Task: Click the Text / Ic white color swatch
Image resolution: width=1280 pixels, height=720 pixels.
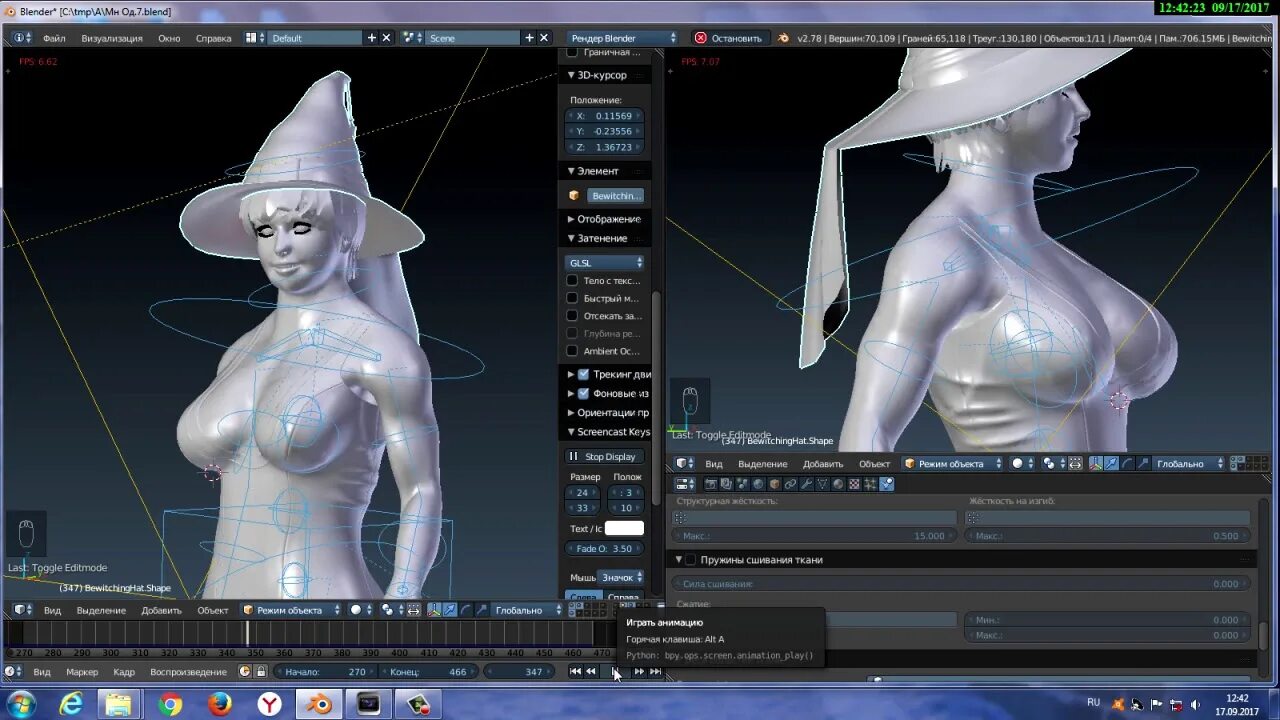Action: [624, 528]
